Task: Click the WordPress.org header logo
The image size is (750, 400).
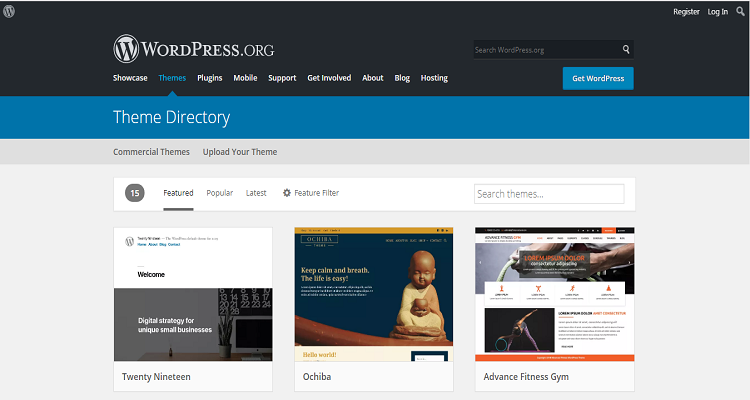Action: [x=194, y=49]
